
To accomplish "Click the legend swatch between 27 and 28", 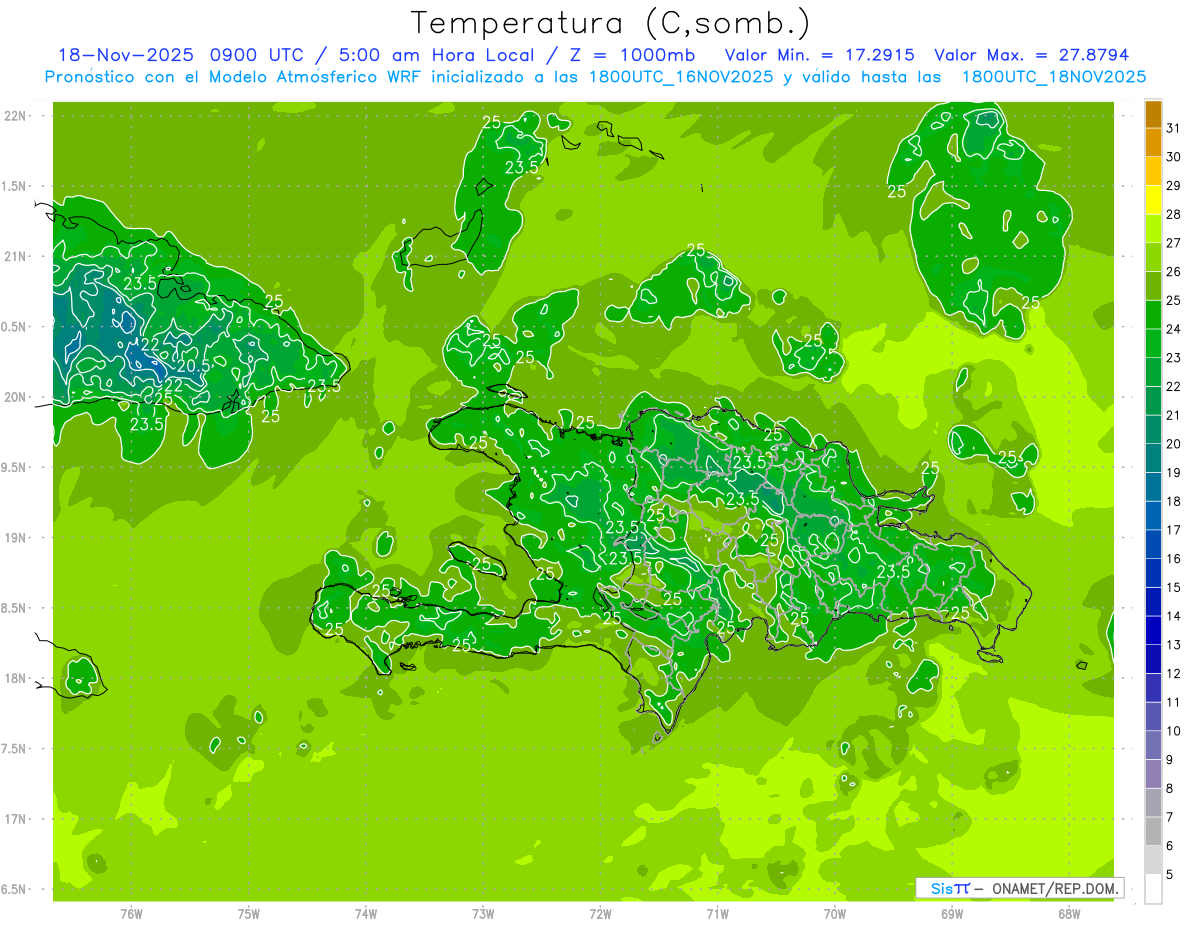I will tap(1153, 228).
